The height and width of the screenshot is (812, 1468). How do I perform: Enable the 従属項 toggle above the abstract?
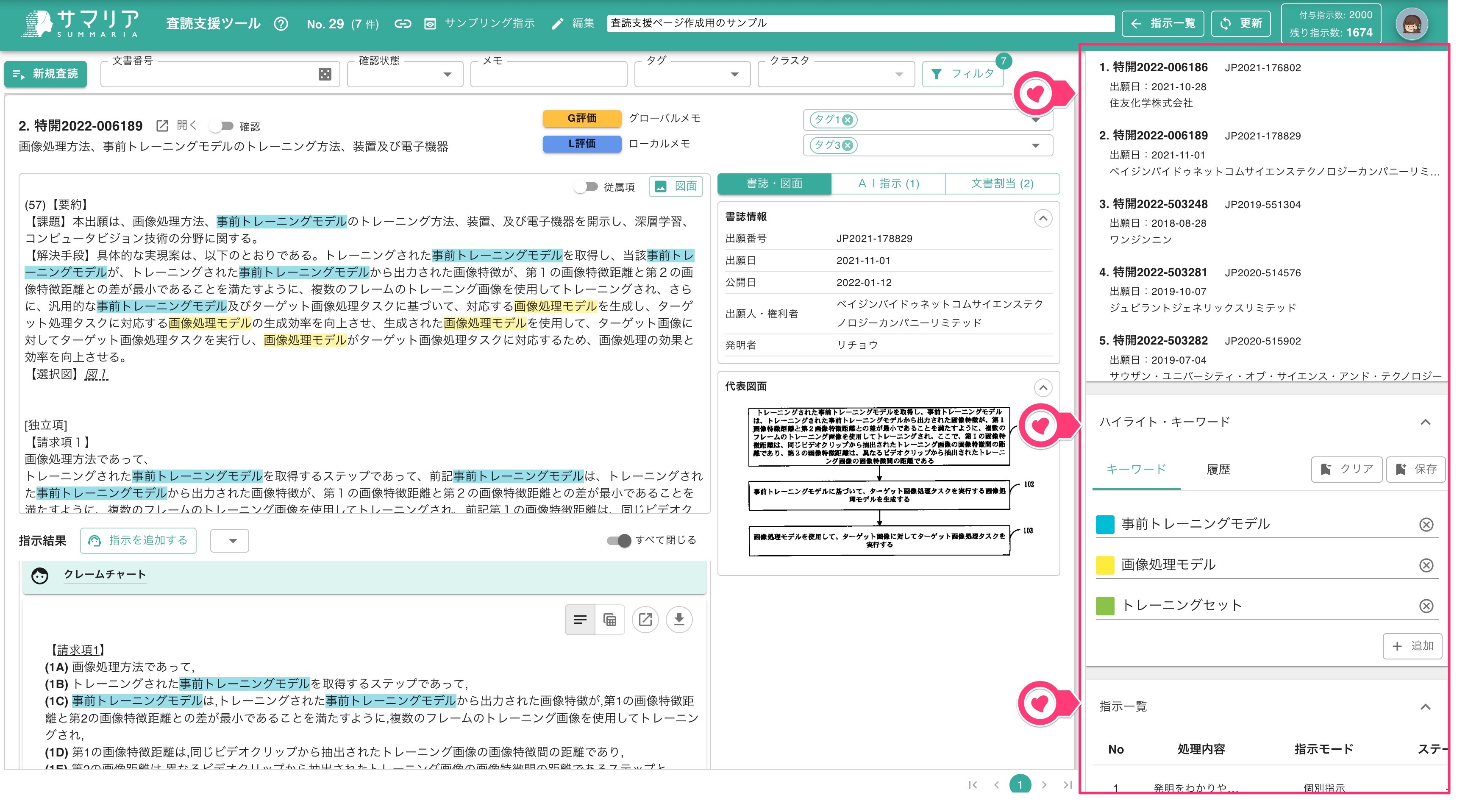[586, 186]
